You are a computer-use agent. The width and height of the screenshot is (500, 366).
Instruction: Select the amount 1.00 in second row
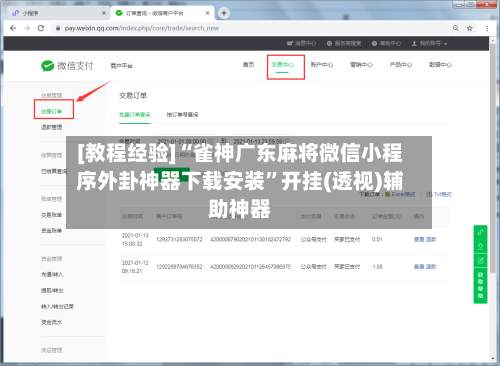coord(377,267)
